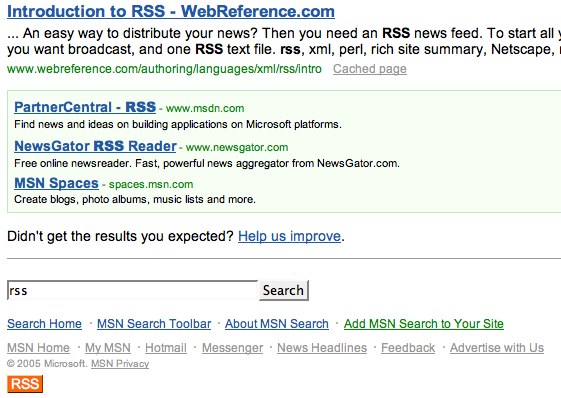Screen dimensions: 561x398
Task: Open About MSN Search
Action: (277, 324)
